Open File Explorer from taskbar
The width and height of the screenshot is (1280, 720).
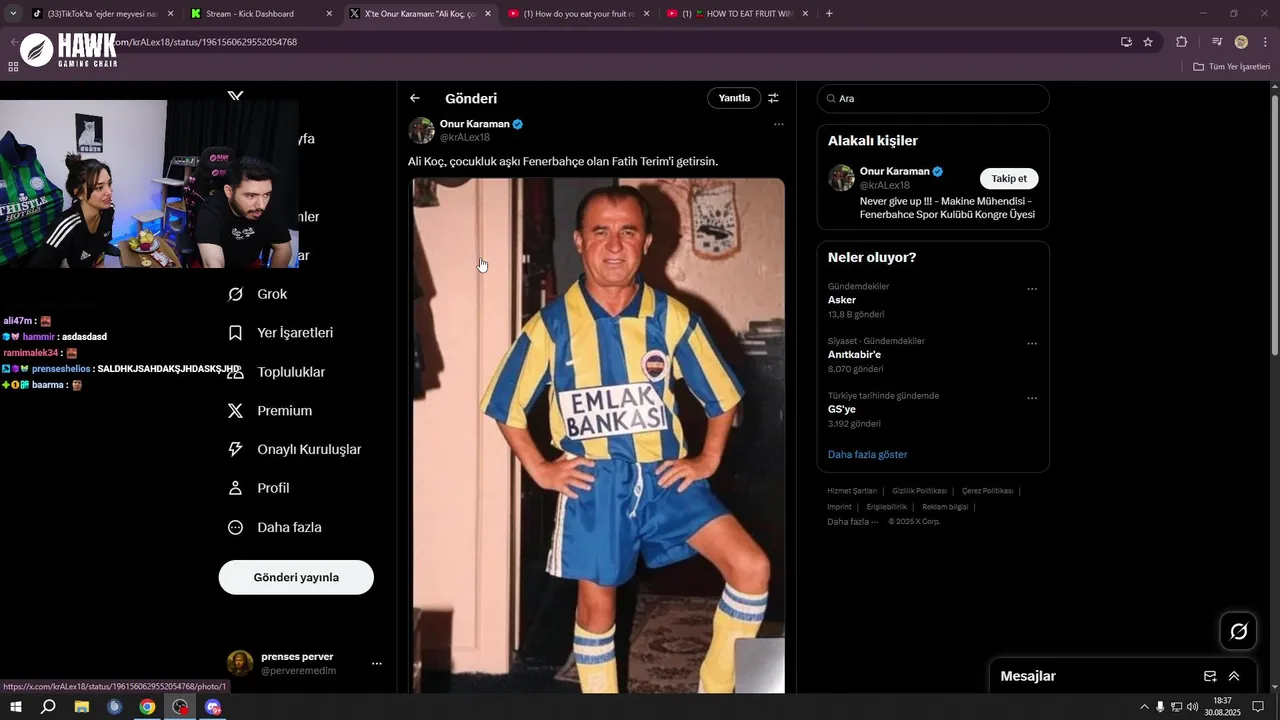81,707
